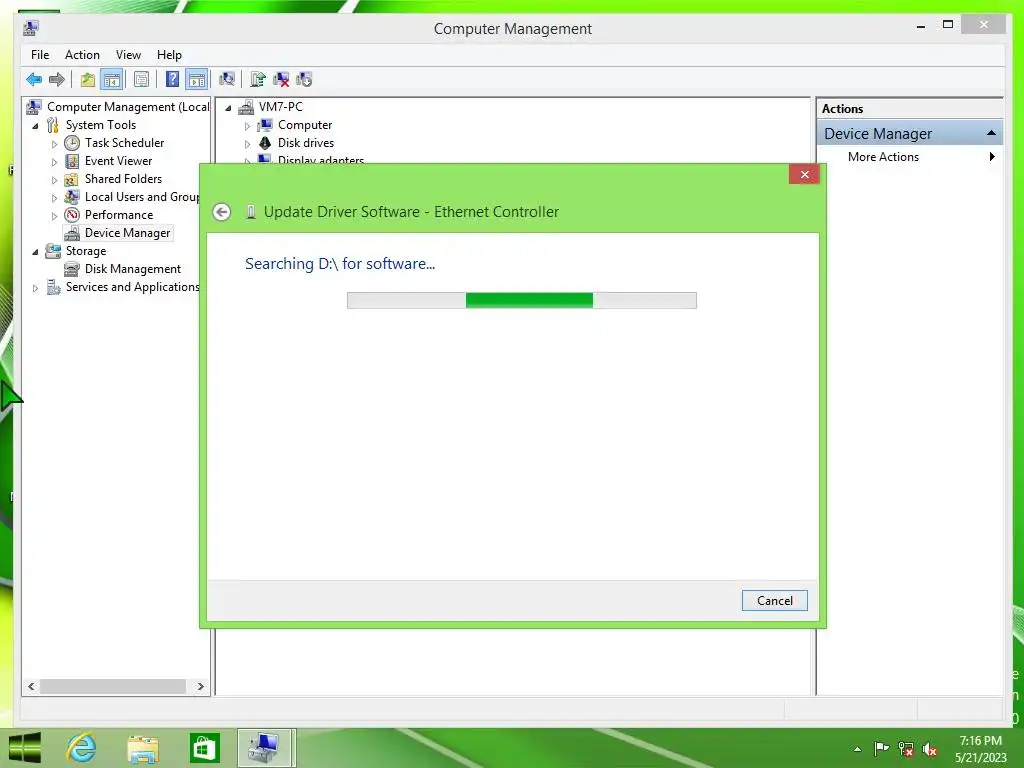The image size is (1024, 768).
Task: Expand the Task Scheduler node
Action: 54,144
